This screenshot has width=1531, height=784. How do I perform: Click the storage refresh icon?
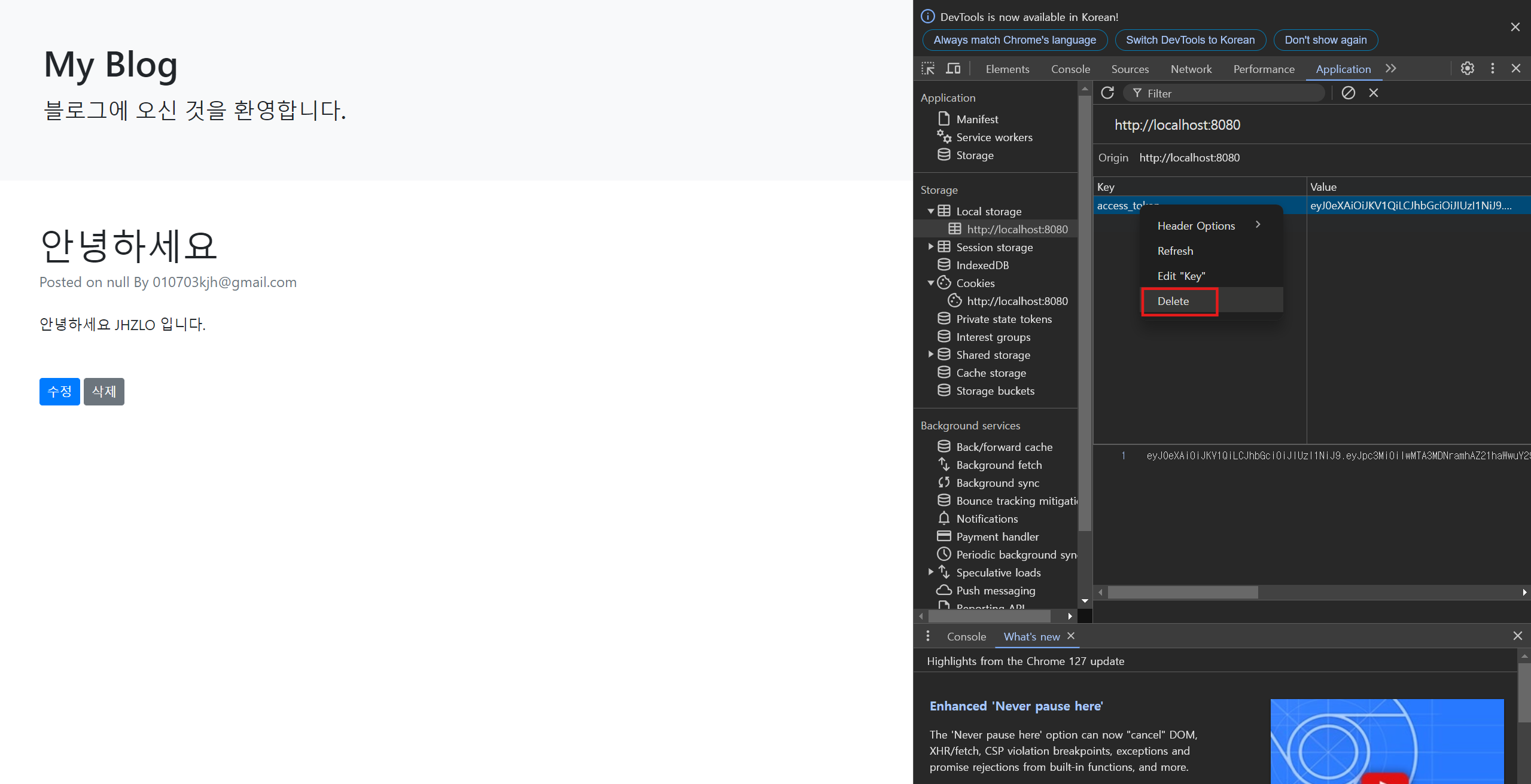[1107, 93]
